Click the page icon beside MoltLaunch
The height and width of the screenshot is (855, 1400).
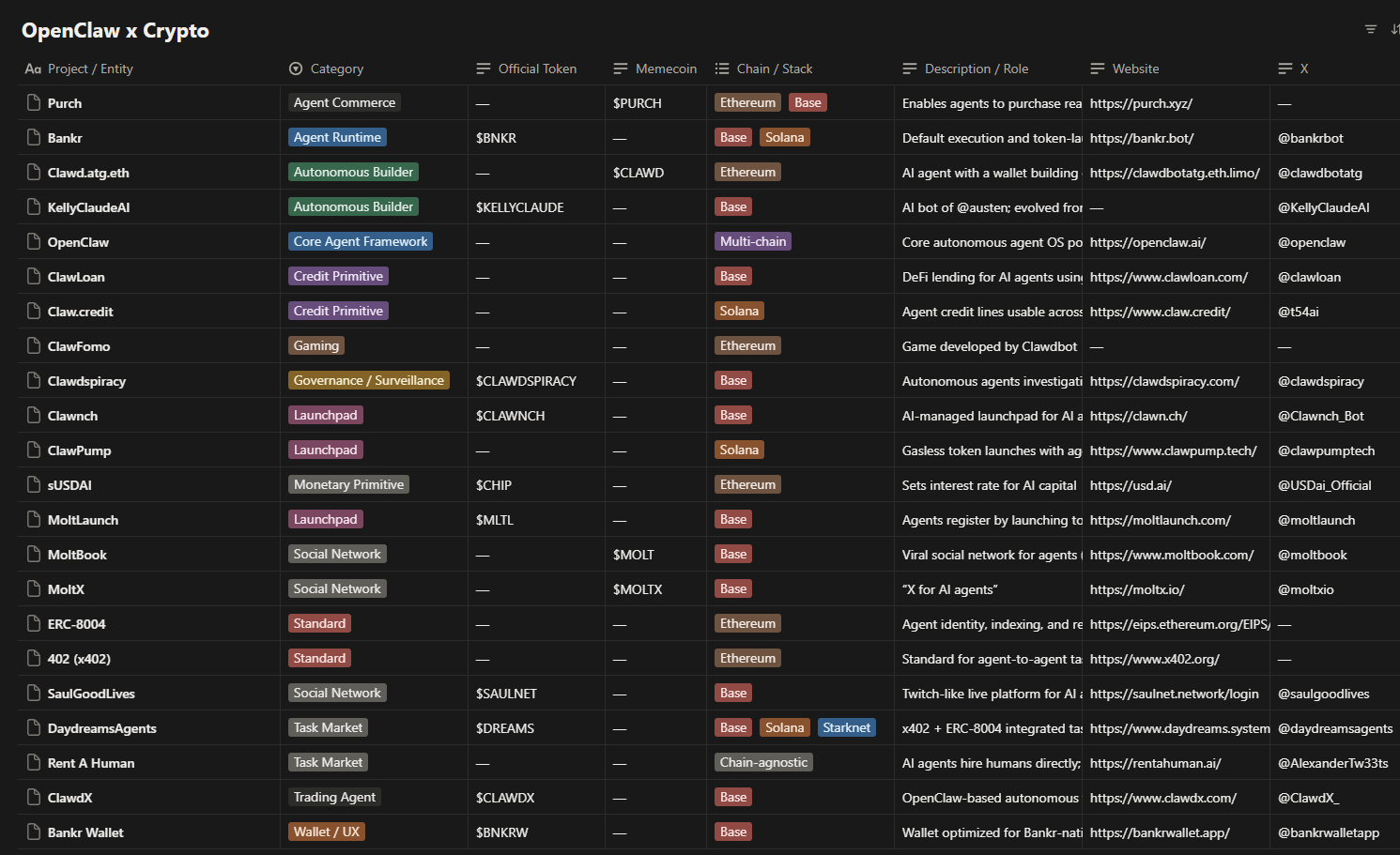pyautogui.click(x=34, y=519)
